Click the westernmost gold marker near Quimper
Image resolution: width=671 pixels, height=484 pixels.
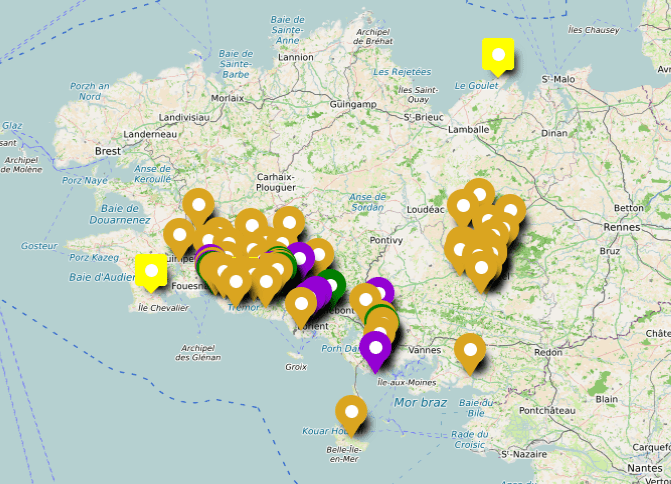(179, 236)
